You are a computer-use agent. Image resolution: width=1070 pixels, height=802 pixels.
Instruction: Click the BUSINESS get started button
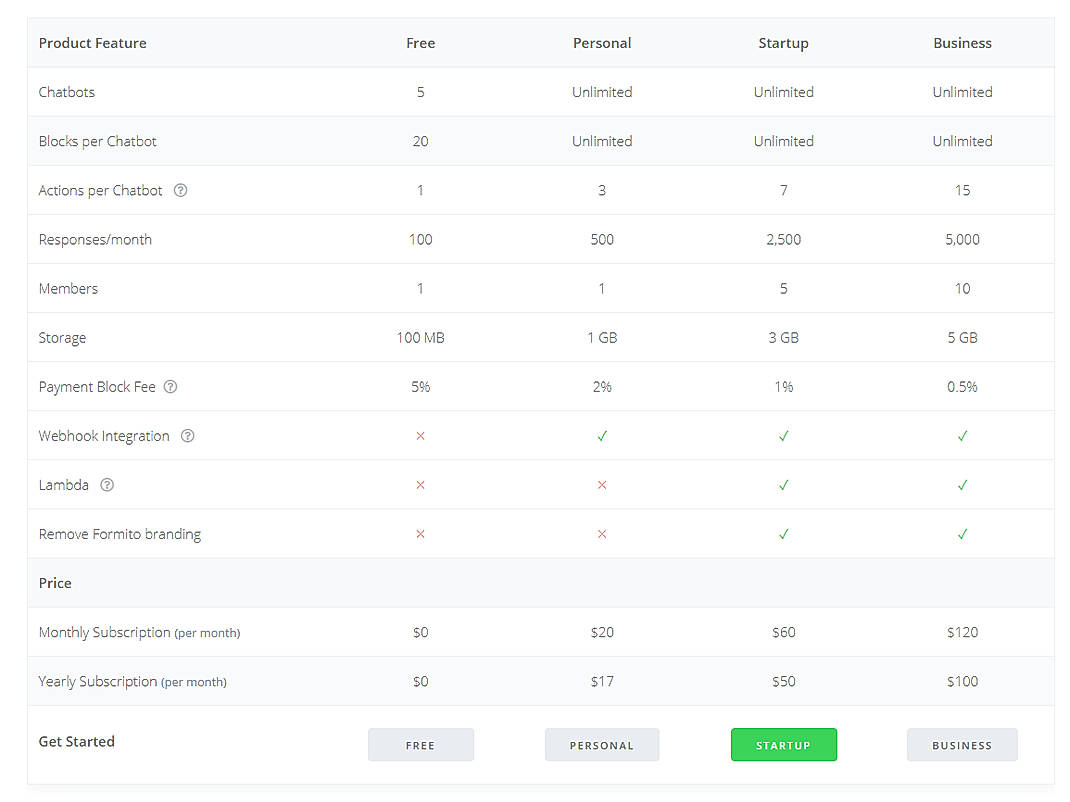coord(962,744)
